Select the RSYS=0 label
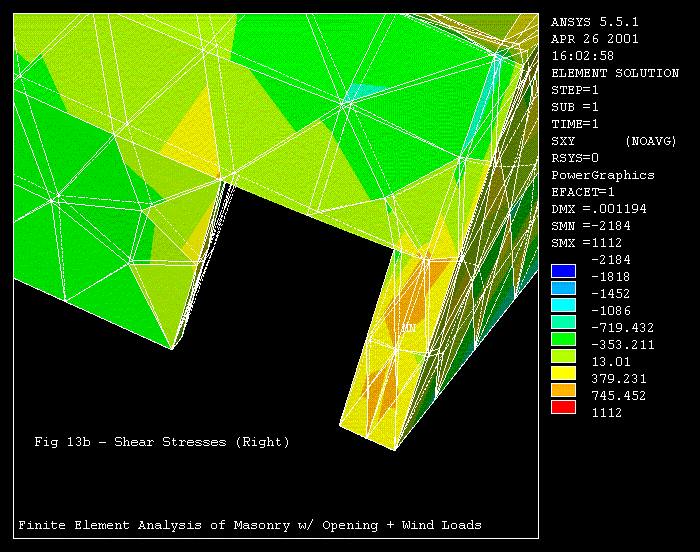 pos(575,158)
